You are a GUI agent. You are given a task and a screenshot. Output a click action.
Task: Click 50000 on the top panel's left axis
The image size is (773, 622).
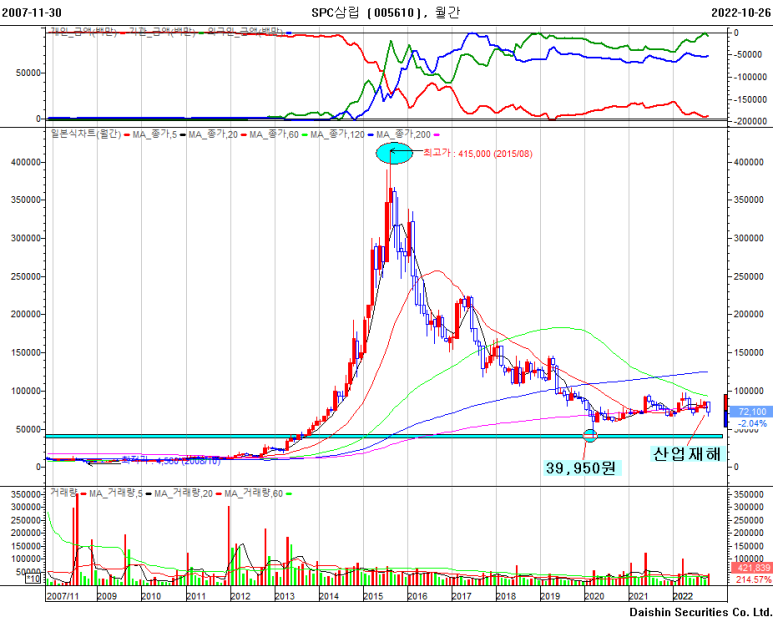click(x=28, y=73)
